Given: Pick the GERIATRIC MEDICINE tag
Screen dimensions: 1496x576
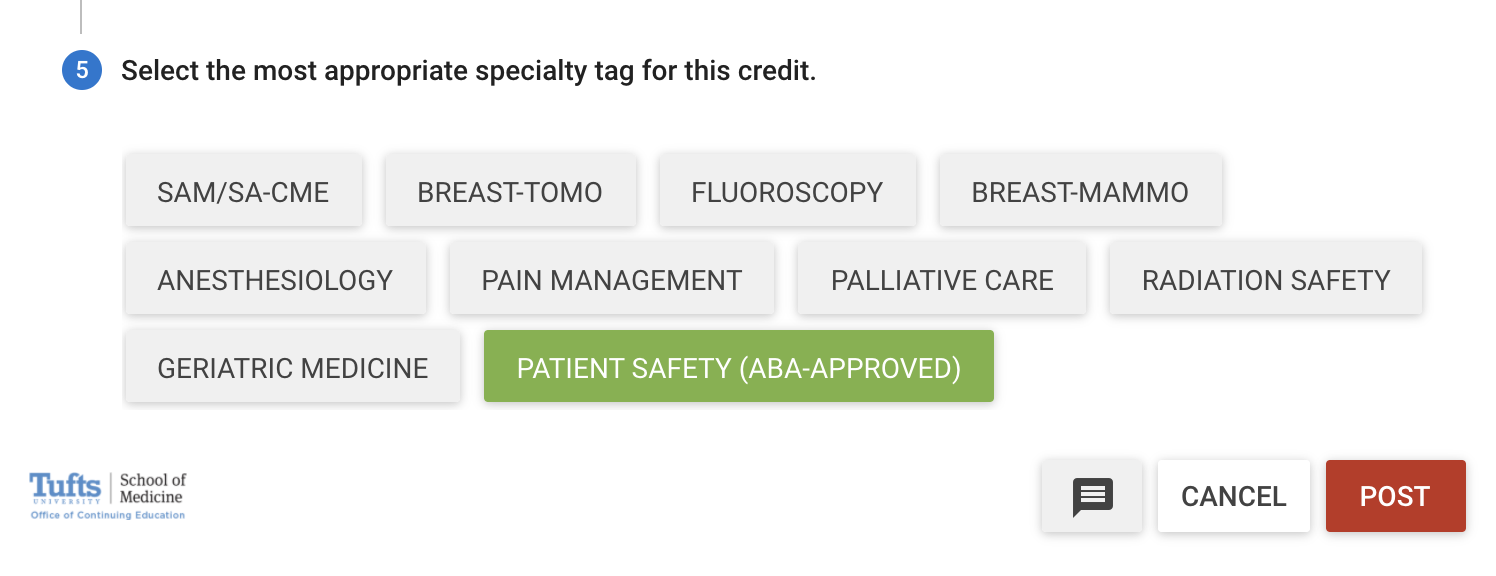Looking at the screenshot, I should tap(292, 367).
